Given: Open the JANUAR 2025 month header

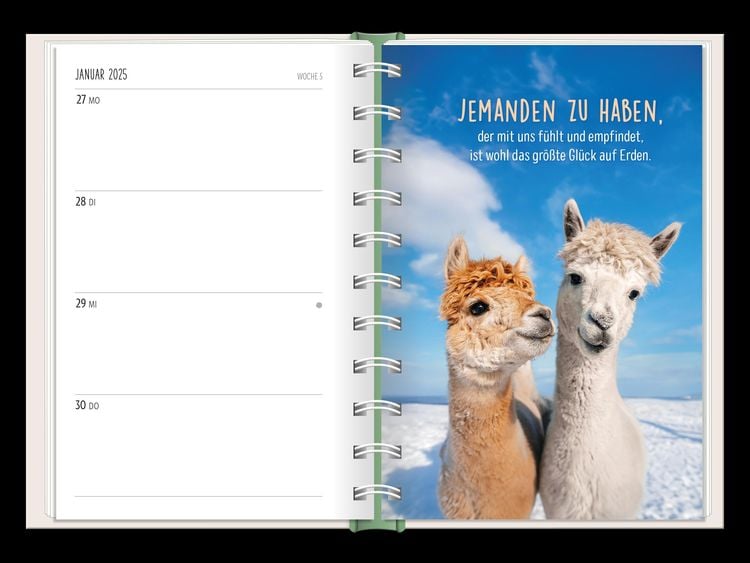Looking at the screenshot, I should click(x=101, y=75).
